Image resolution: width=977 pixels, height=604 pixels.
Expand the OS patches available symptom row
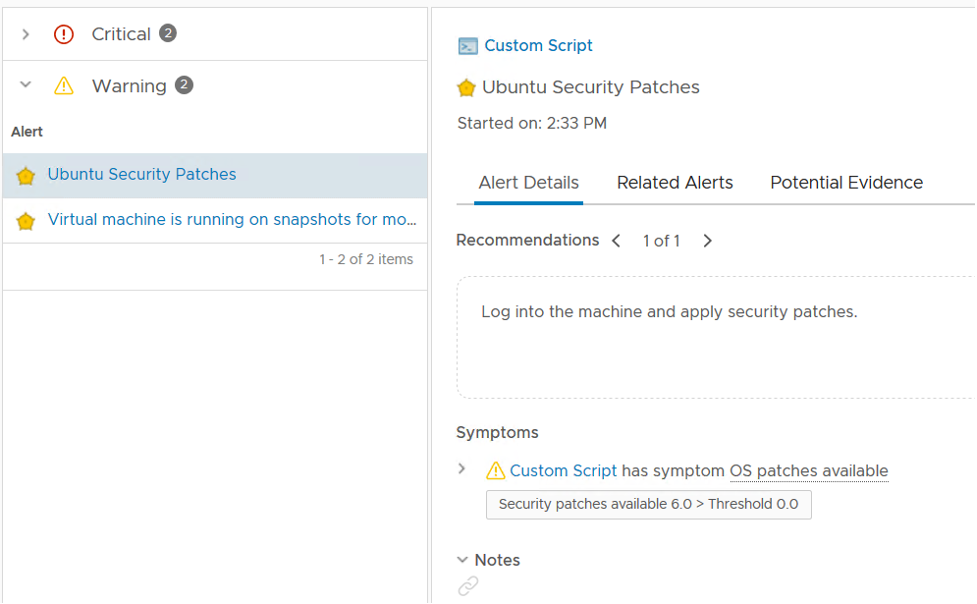[462, 469]
